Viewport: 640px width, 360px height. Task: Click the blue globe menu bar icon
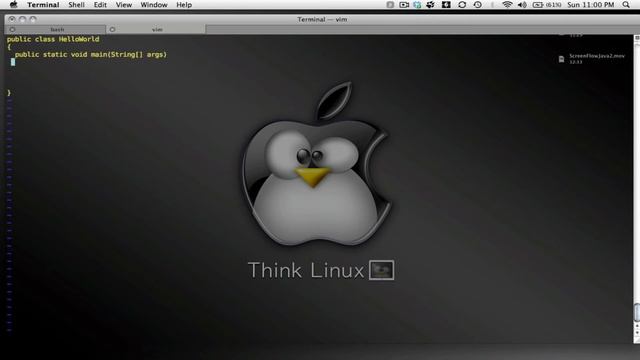417,5
